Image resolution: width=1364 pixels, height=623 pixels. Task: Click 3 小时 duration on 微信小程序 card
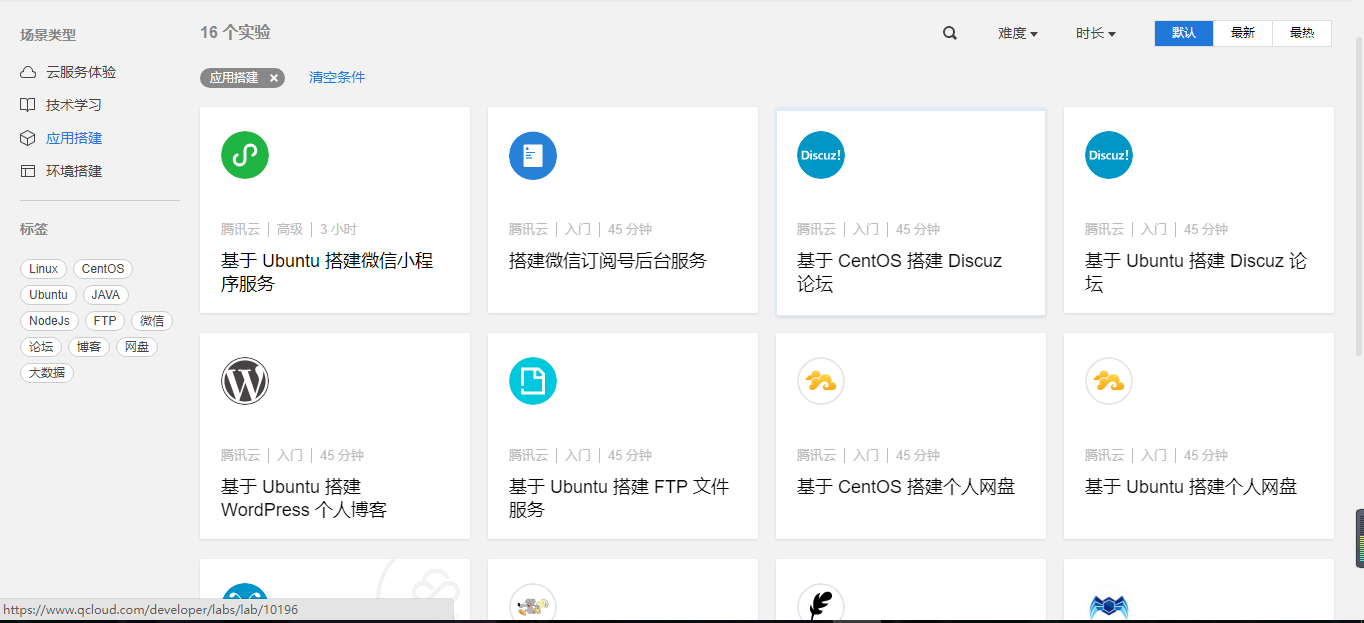click(338, 229)
